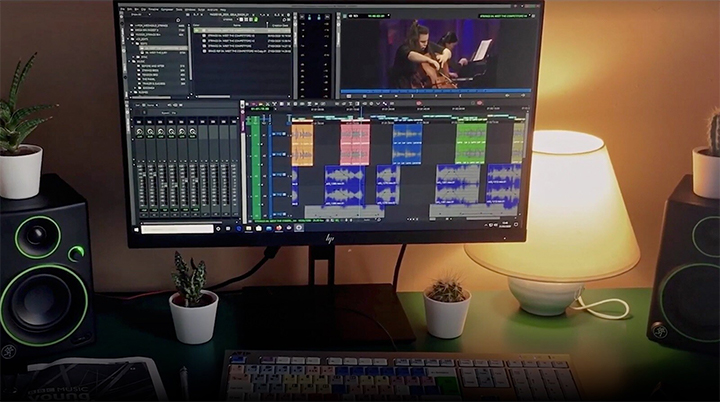Click the Creation Date column header
This screenshot has width=720, height=402.
pos(280,25)
